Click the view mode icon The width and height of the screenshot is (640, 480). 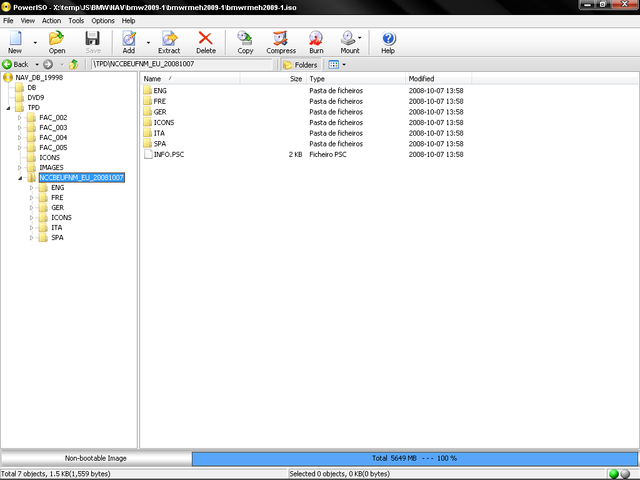(333, 64)
